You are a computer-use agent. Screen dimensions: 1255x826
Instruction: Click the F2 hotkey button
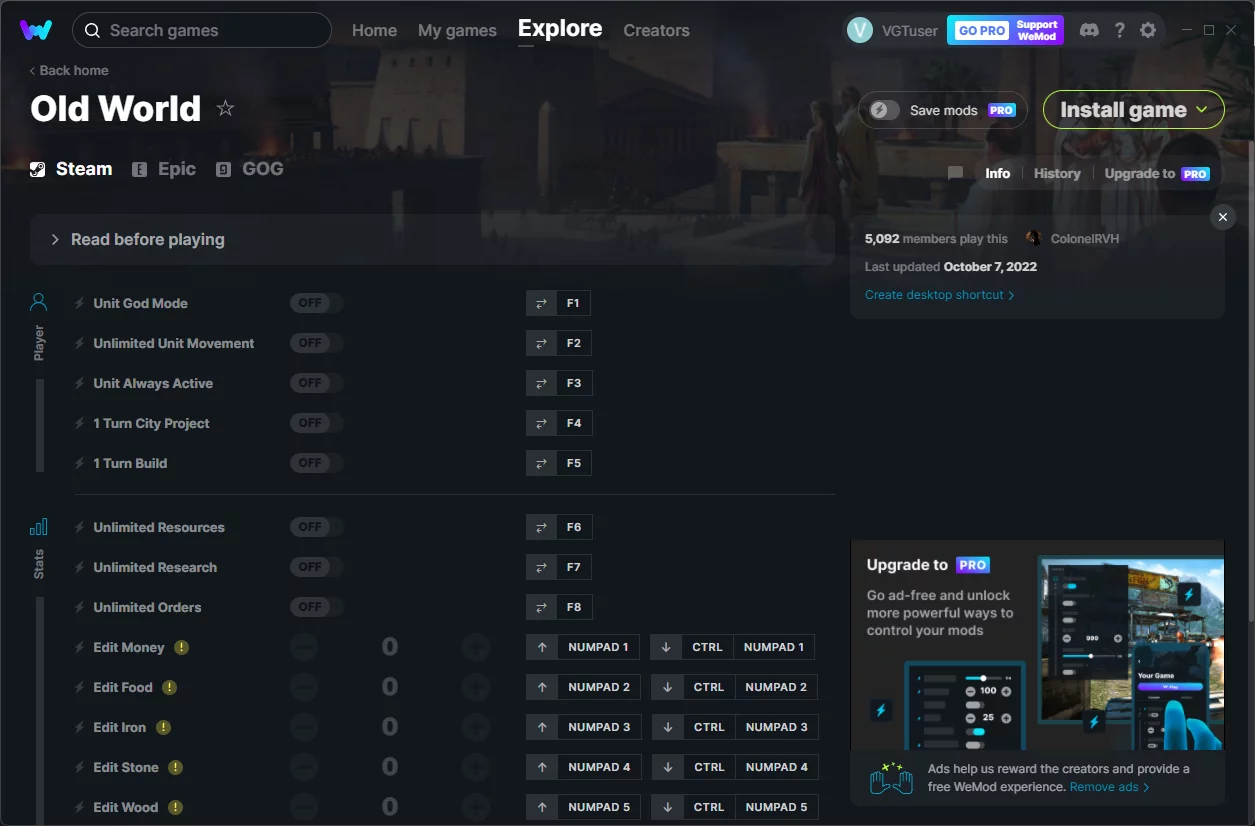[x=574, y=343]
